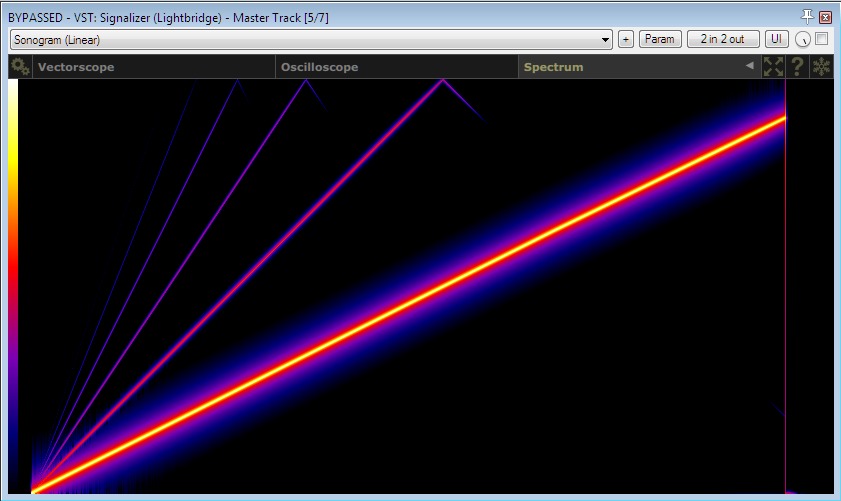The width and height of the screenshot is (841, 501).
Task: Expand the preset dropdown arrow
Action: click(x=605, y=40)
